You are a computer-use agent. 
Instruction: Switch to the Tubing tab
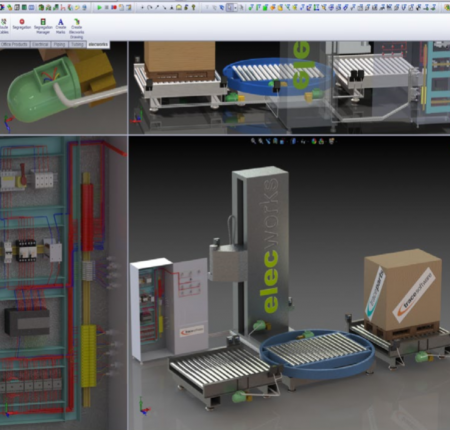pos(77,44)
